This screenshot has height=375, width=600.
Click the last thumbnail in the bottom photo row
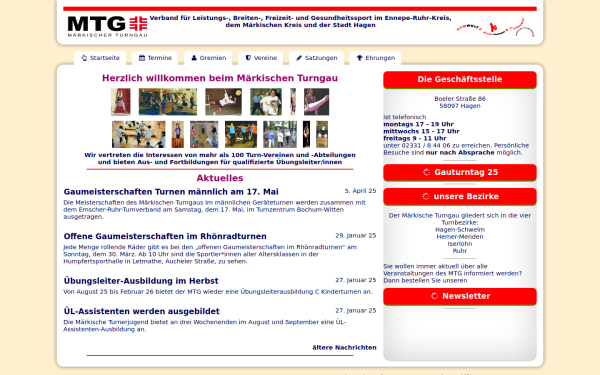click(322, 134)
